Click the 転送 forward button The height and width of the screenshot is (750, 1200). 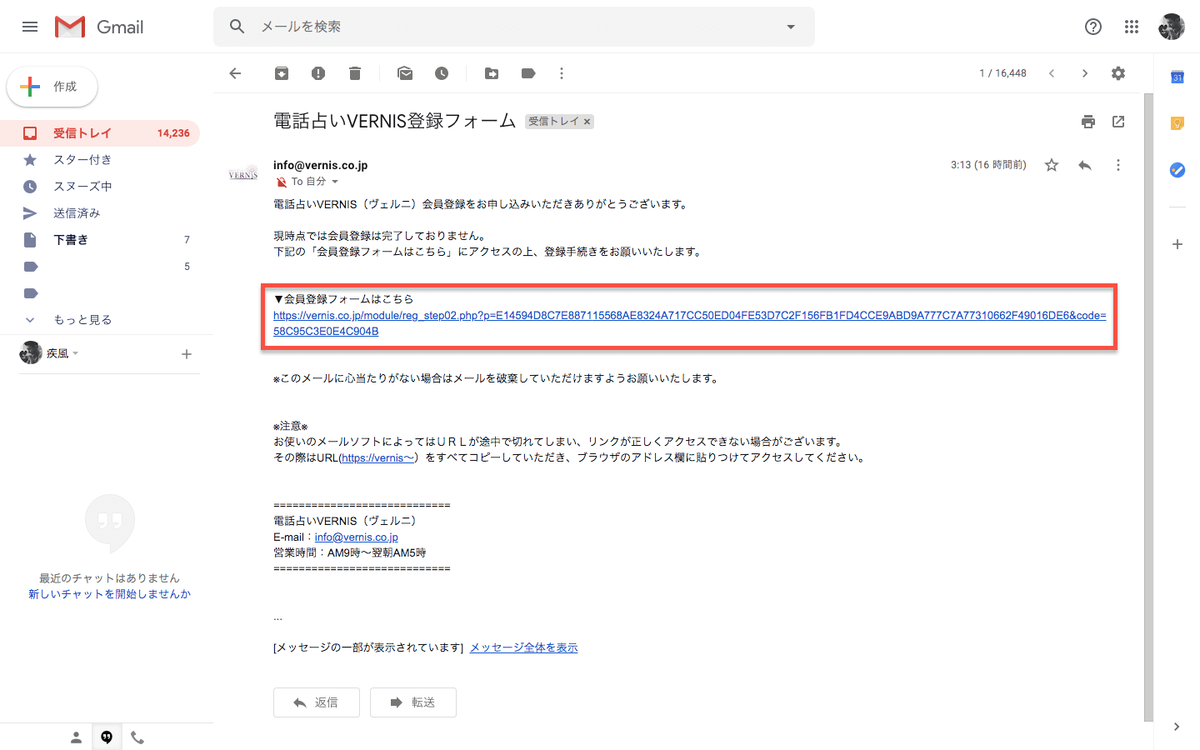coord(413,703)
